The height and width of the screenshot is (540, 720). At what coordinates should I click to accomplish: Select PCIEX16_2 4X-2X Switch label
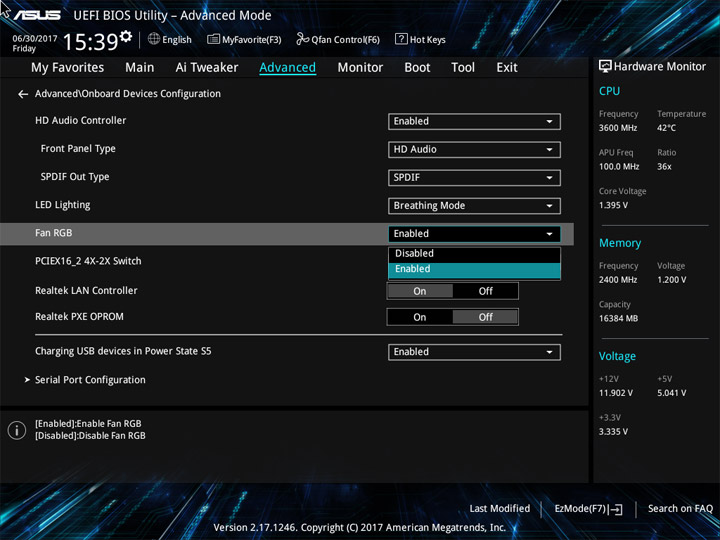(x=88, y=261)
